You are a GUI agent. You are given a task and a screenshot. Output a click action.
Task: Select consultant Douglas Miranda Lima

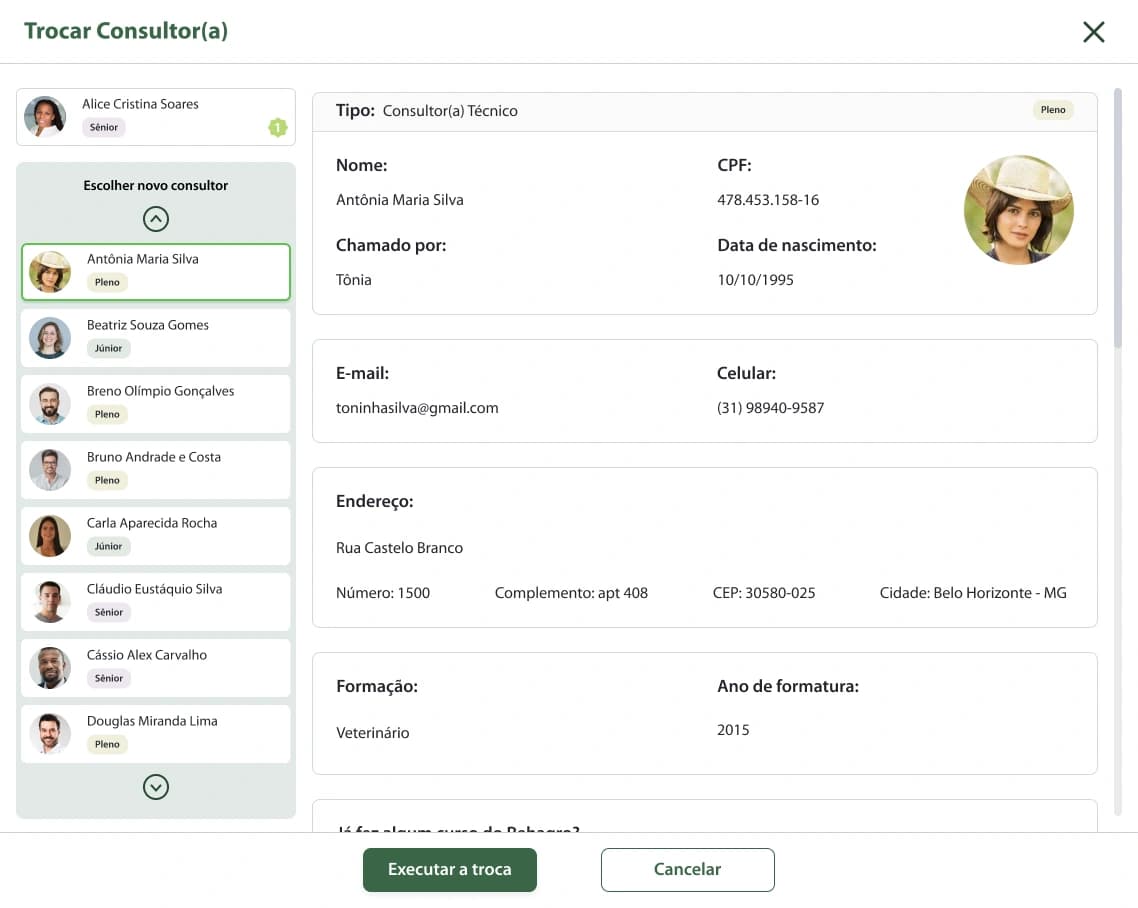(x=155, y=734)
